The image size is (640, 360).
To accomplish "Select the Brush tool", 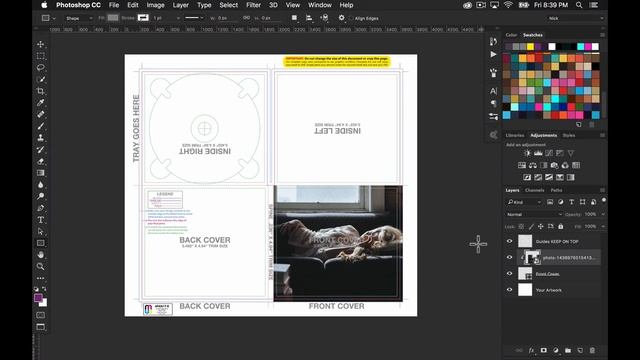I will coord(40,126).
